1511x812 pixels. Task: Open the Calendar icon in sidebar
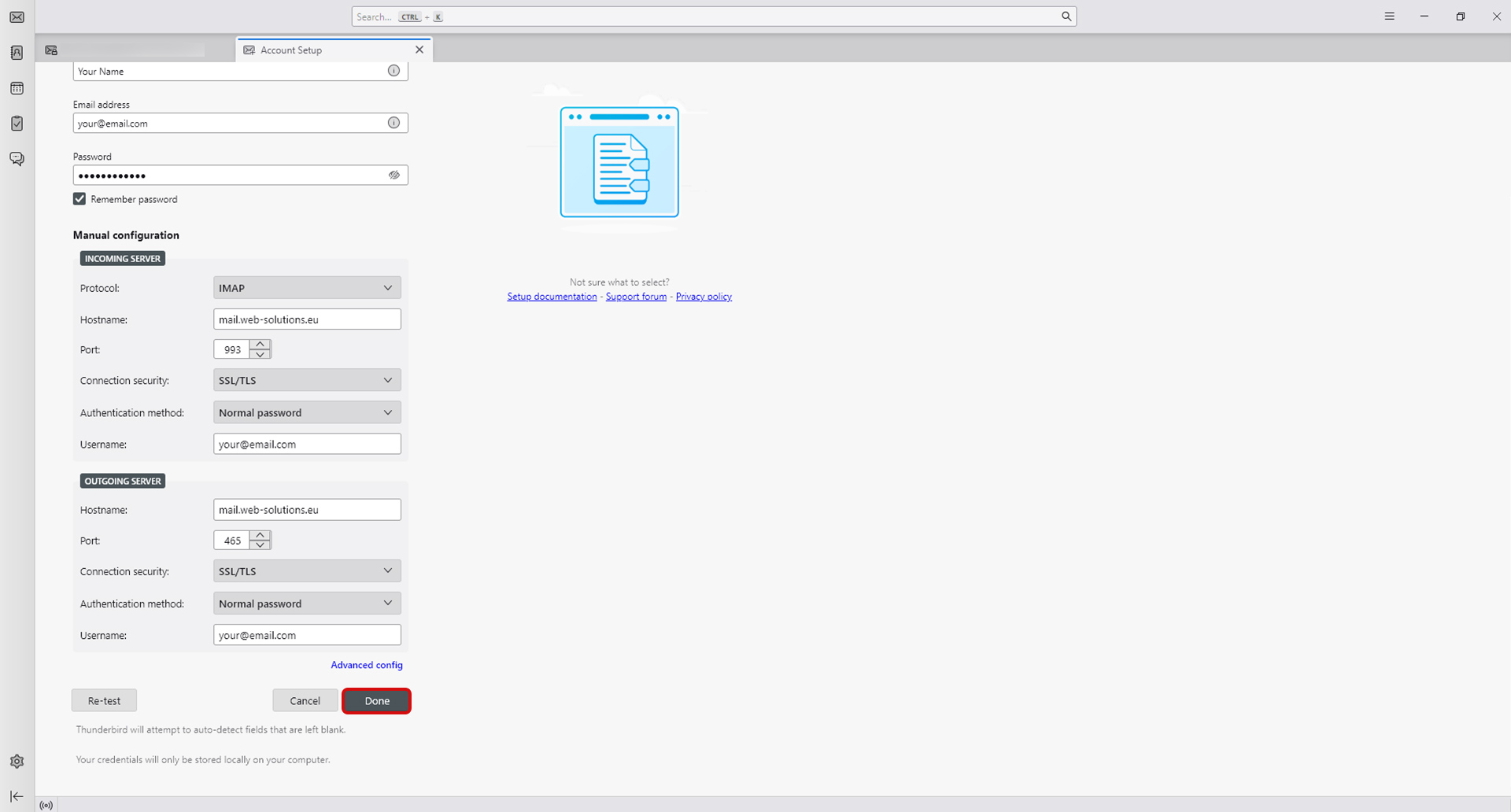(17, 88)
